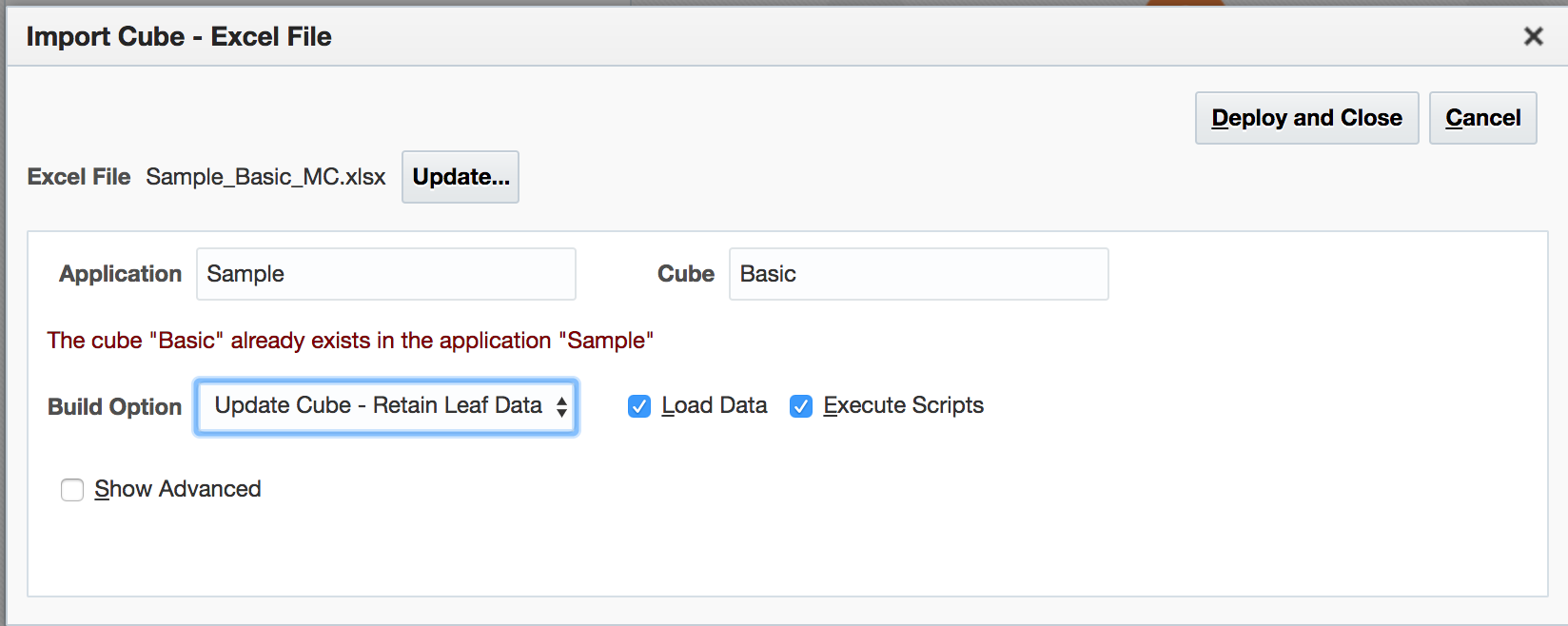The image size is (1568, 626).
Task: Enable the Show Advanced checkbox
Action: [72, 490]
